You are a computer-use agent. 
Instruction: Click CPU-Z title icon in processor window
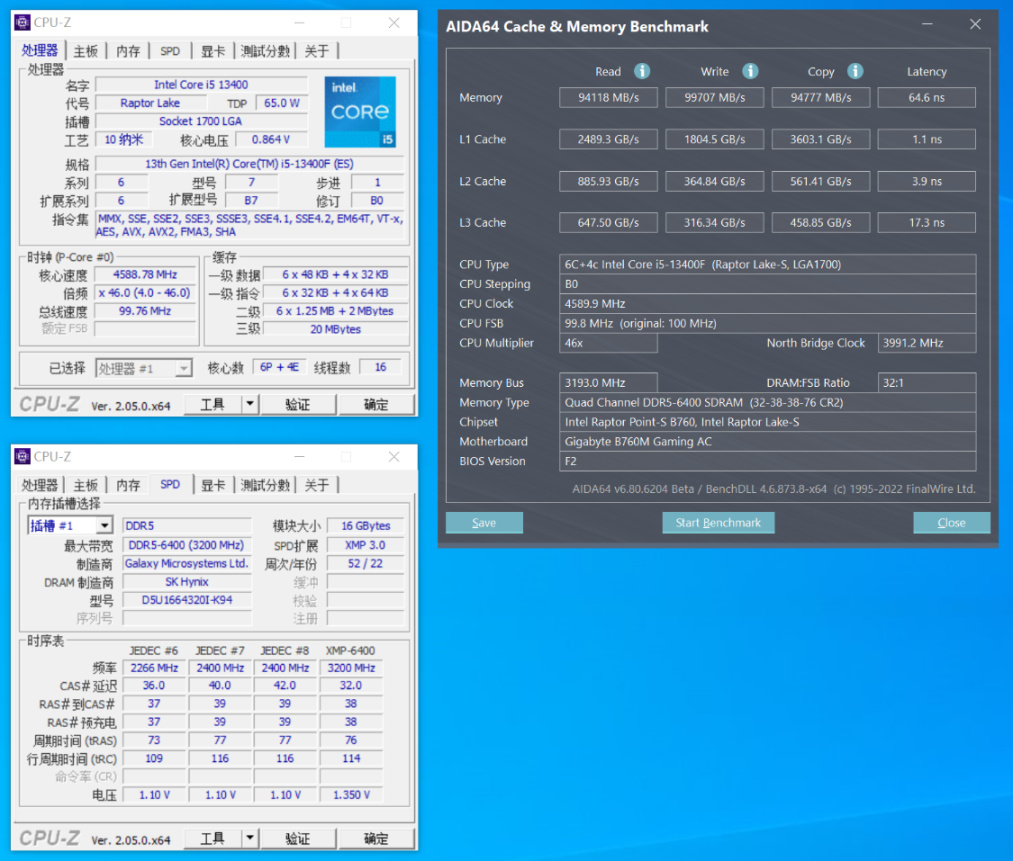[x=22, y=22]
